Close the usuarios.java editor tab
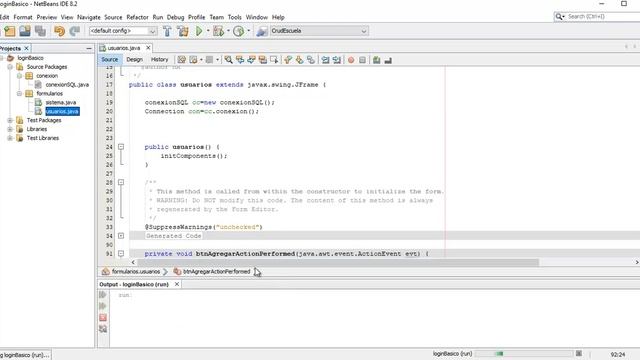The width and height of the screenshot is (640, 360). (x=148, y=48)
